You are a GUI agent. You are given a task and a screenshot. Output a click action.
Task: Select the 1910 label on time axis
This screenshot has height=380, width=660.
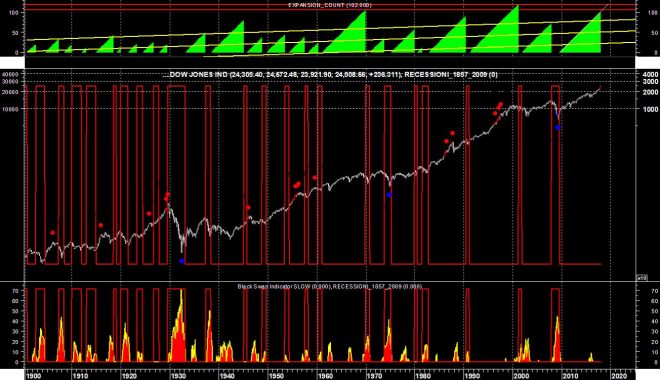[x=80, y=376]
